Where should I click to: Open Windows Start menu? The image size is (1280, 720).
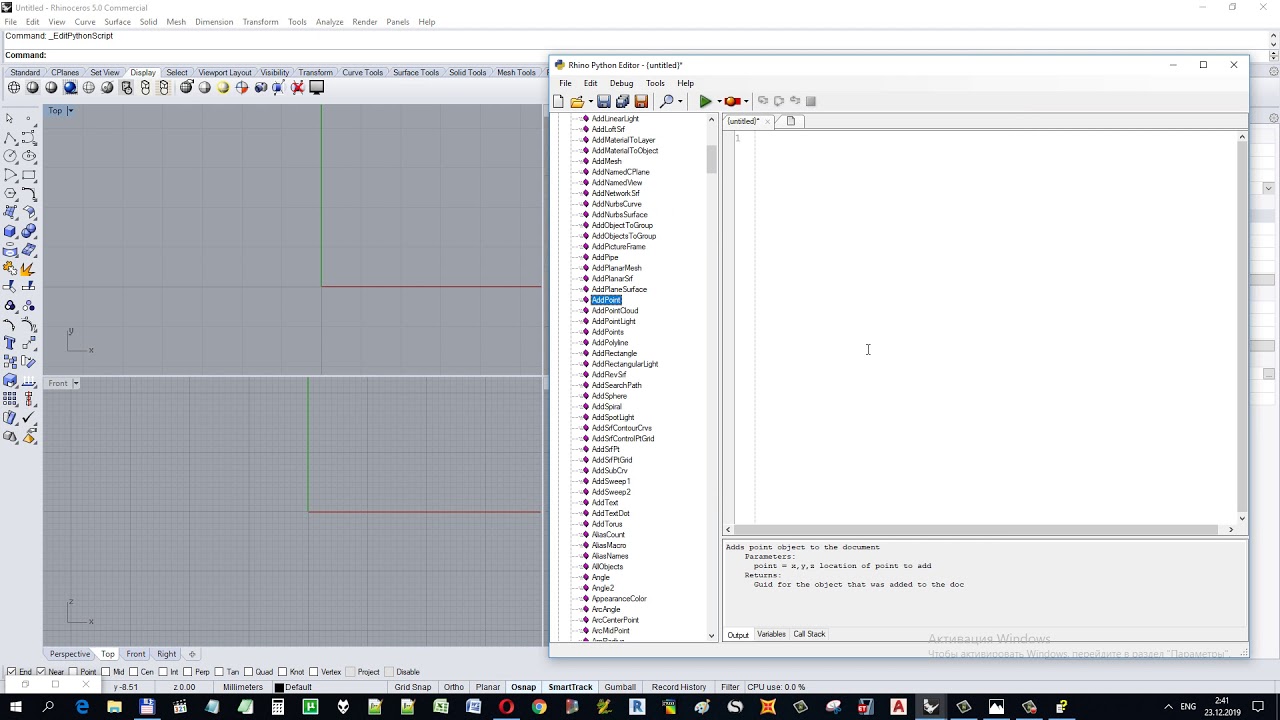(17, 707)
